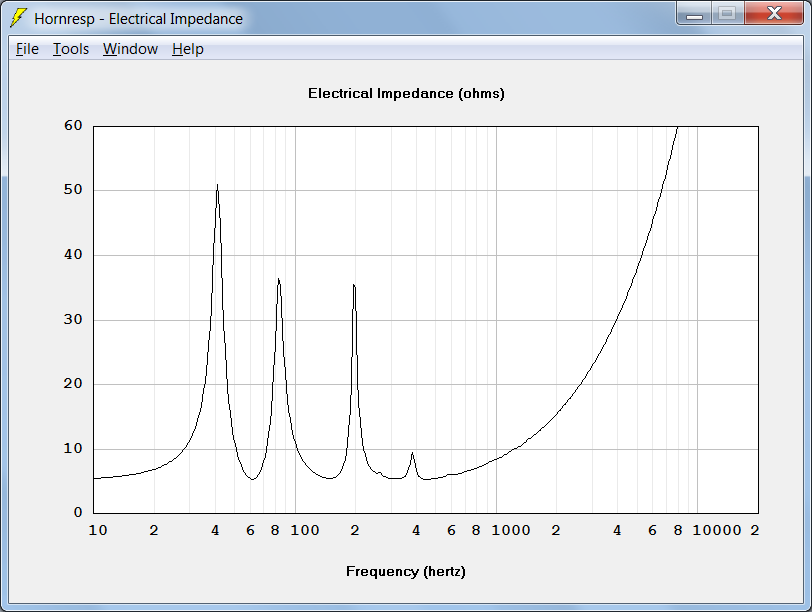Open the Help menu
Image resolution: width=812 pixels, height=612 pixels.
[187, 49]
